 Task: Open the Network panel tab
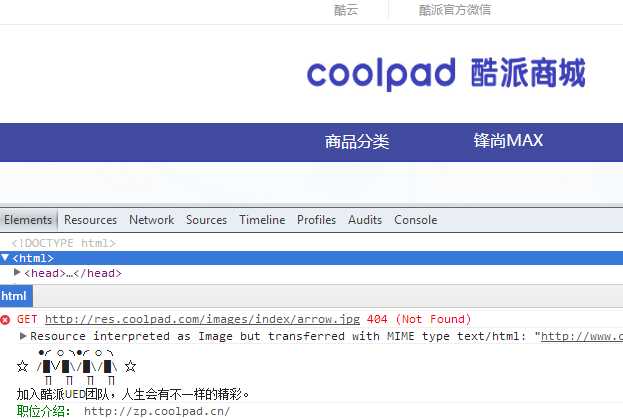[x=151, y=220]
